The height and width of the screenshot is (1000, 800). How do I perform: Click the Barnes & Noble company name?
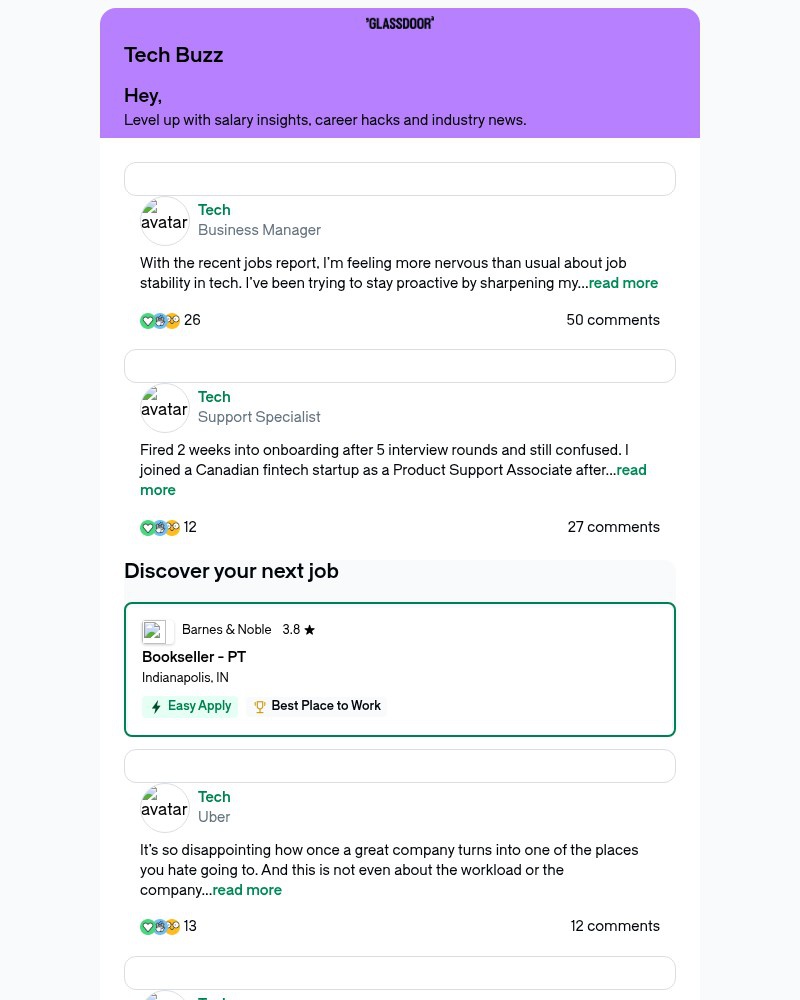tap(227, 630)
